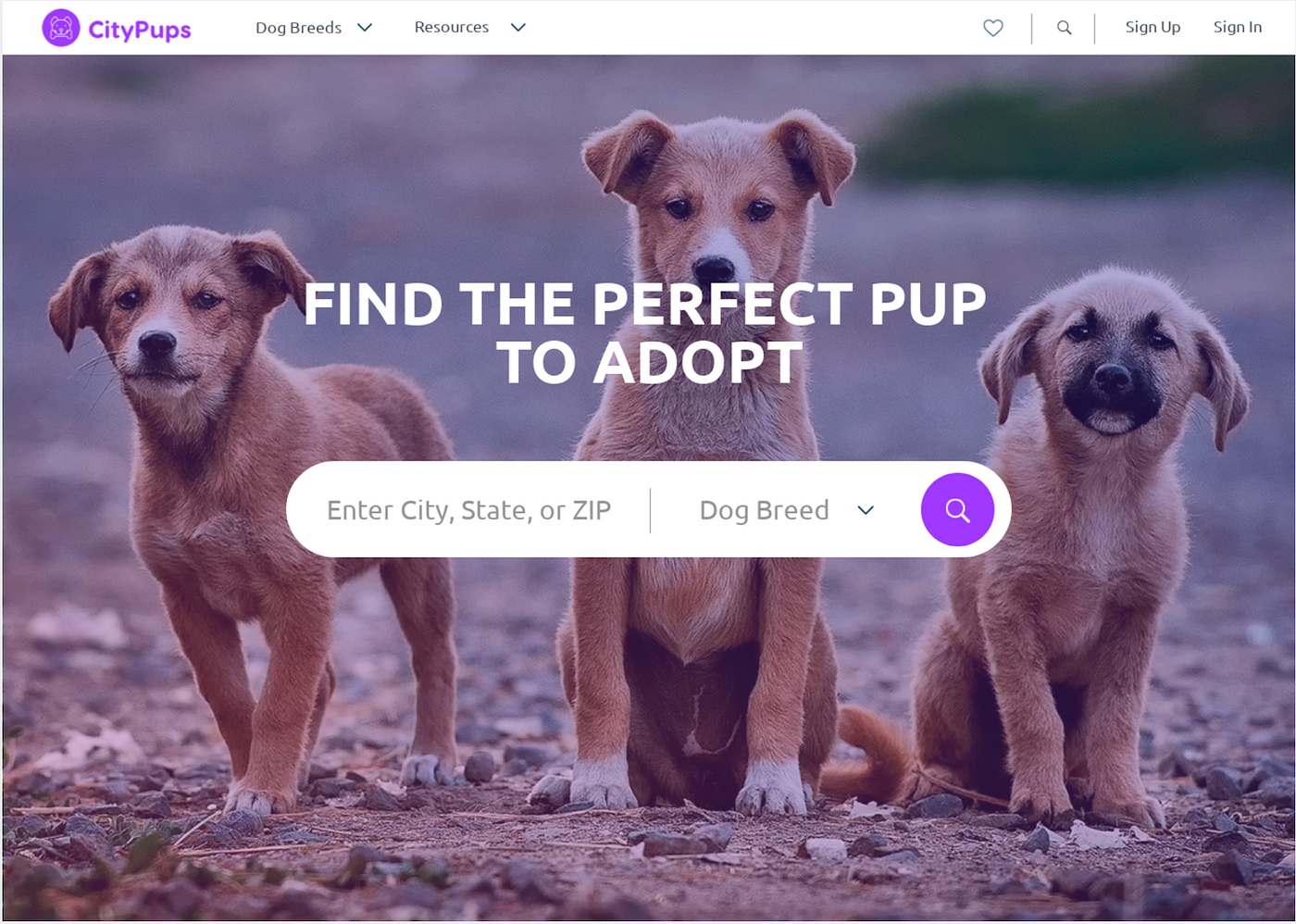Viewport: 1296px width, 924px height.
Task: Click the Sign In link
Action: 1238,28
